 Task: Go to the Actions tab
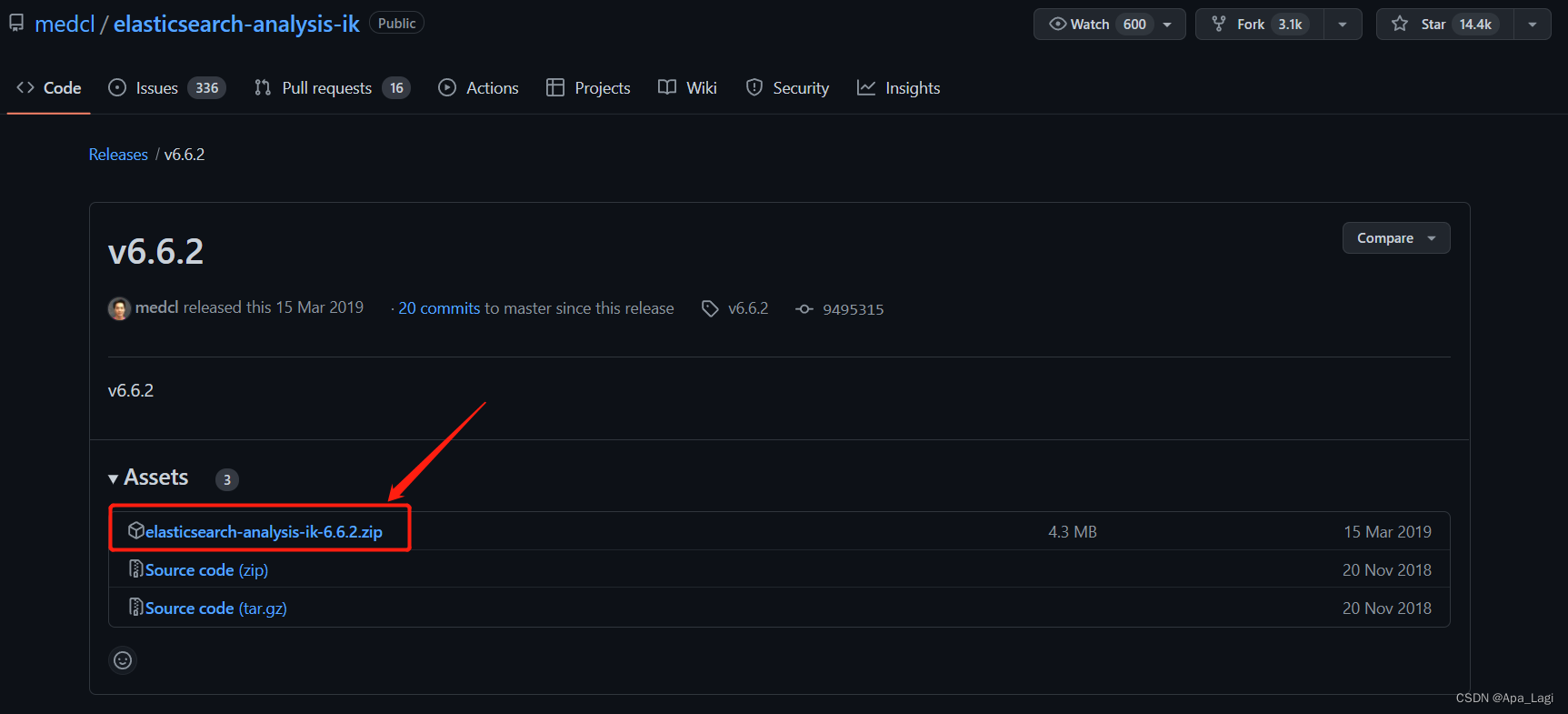[478, 88]
